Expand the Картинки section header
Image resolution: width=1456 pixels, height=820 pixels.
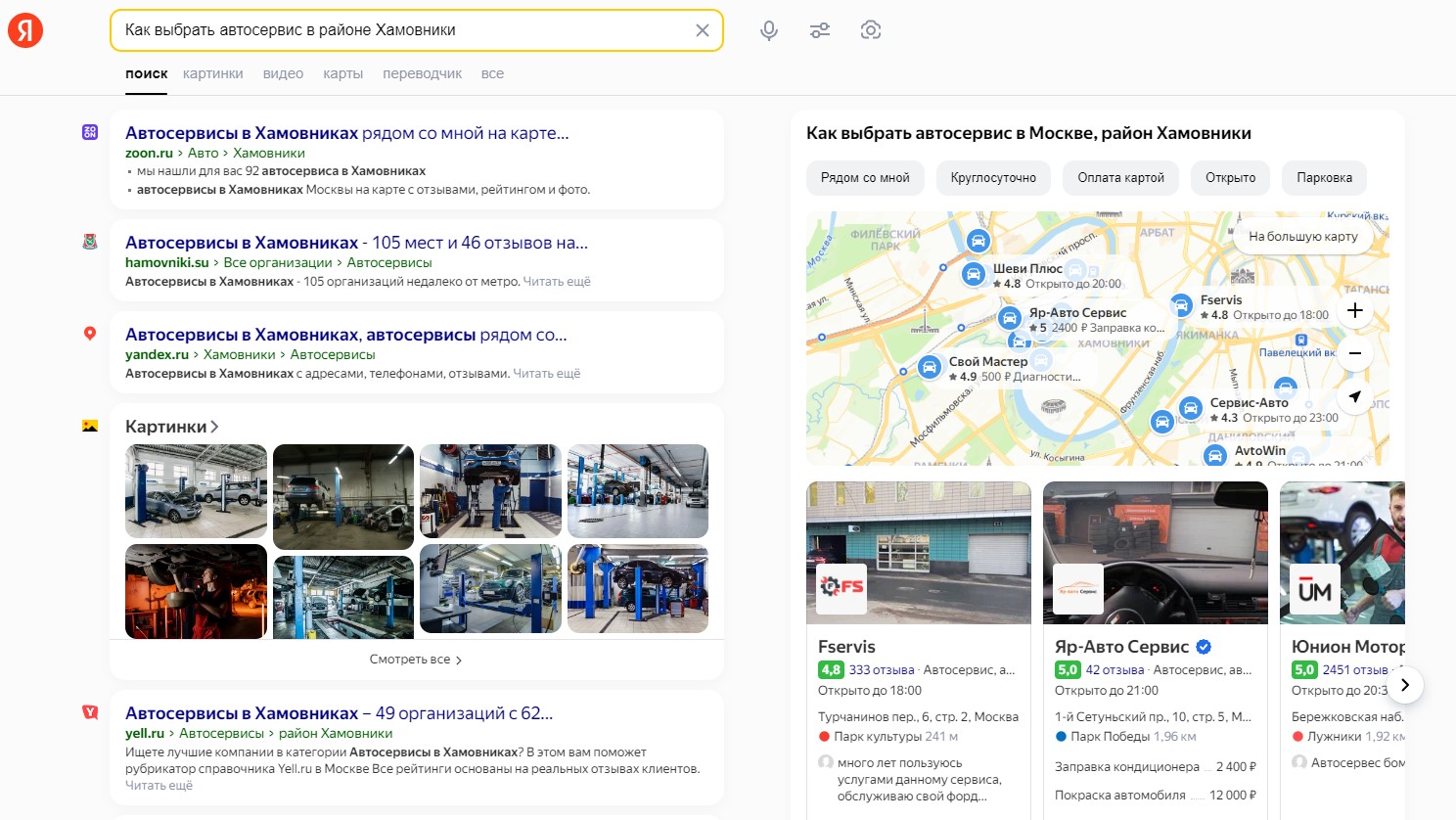[171, 427]
